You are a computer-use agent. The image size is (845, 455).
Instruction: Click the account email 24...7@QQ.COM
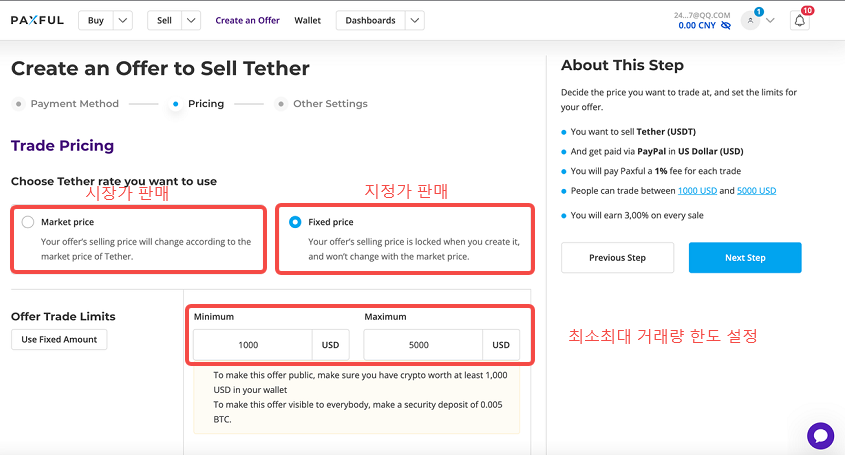point(702,15)
